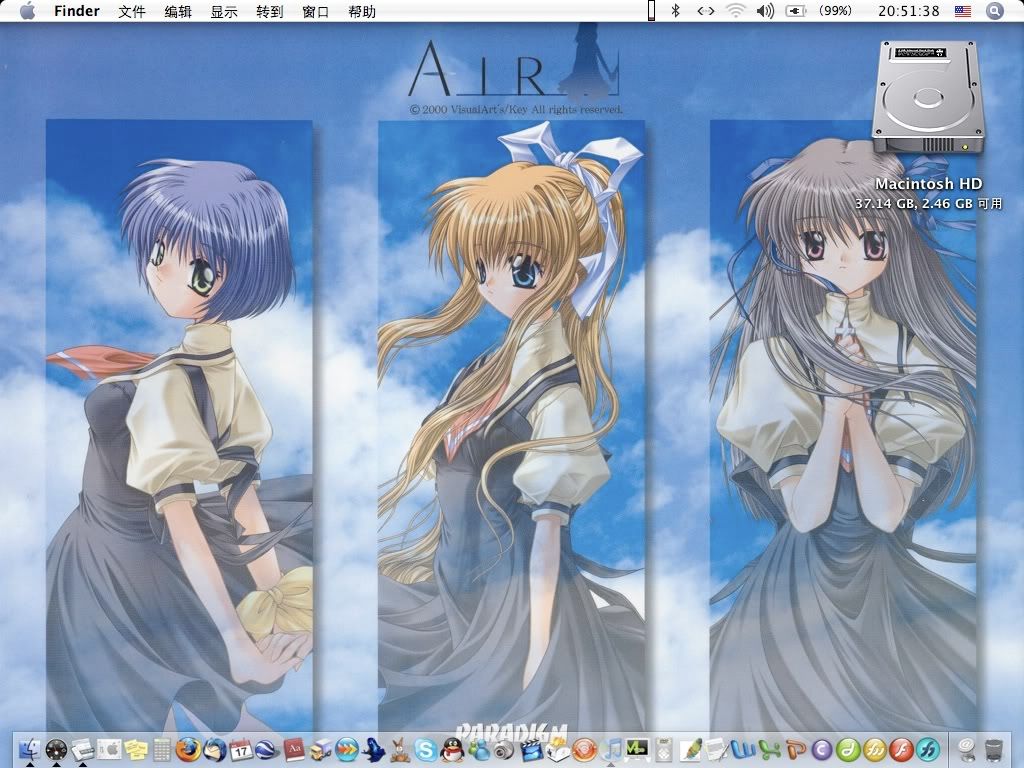Open the 转到 menu
This screenshot has height=768, width=1024.
tap(270, 11)
